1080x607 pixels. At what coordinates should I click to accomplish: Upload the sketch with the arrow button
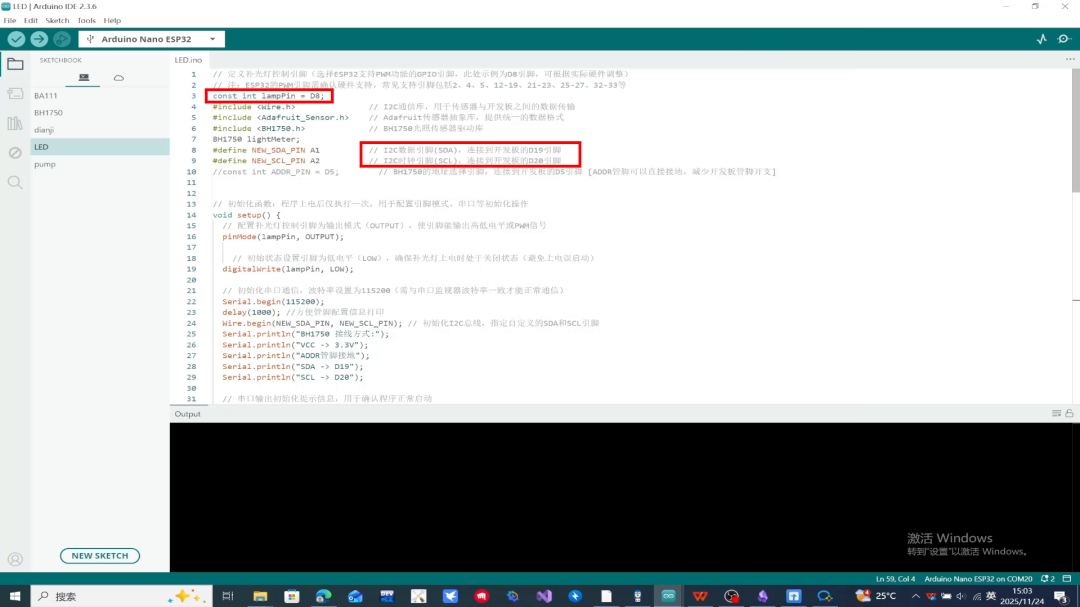pyautogui.click(x=39, y=39)
